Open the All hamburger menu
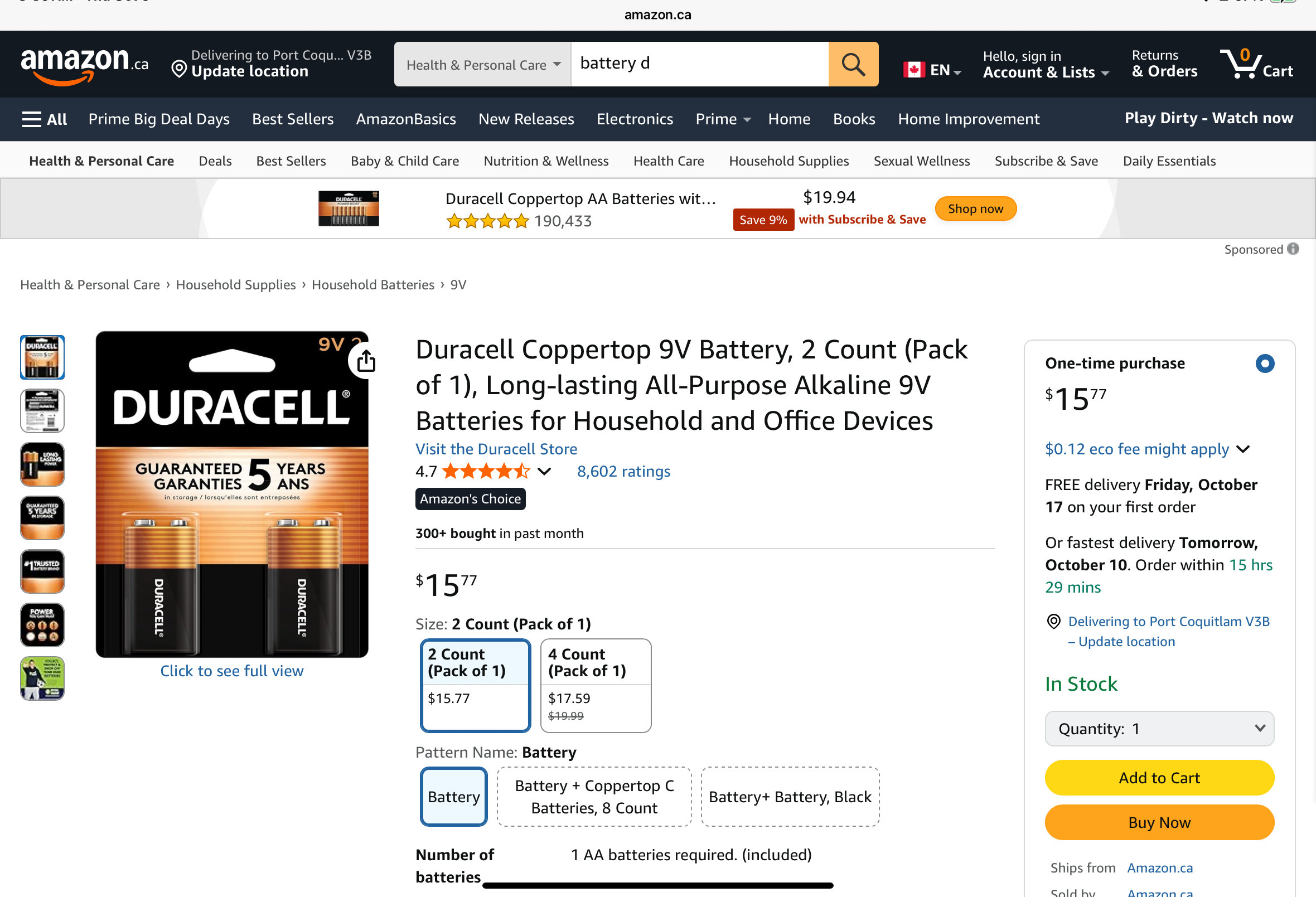The image size is (1316, 897). [44, 119]
